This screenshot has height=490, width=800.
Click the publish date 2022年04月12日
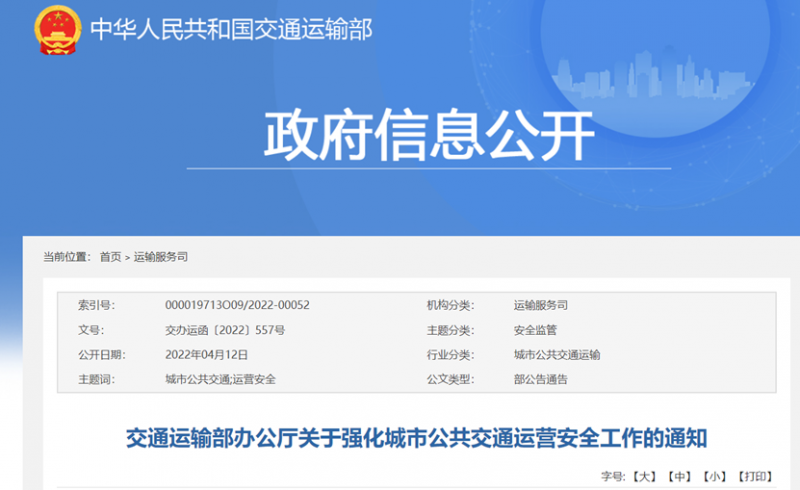coord(206,354)
